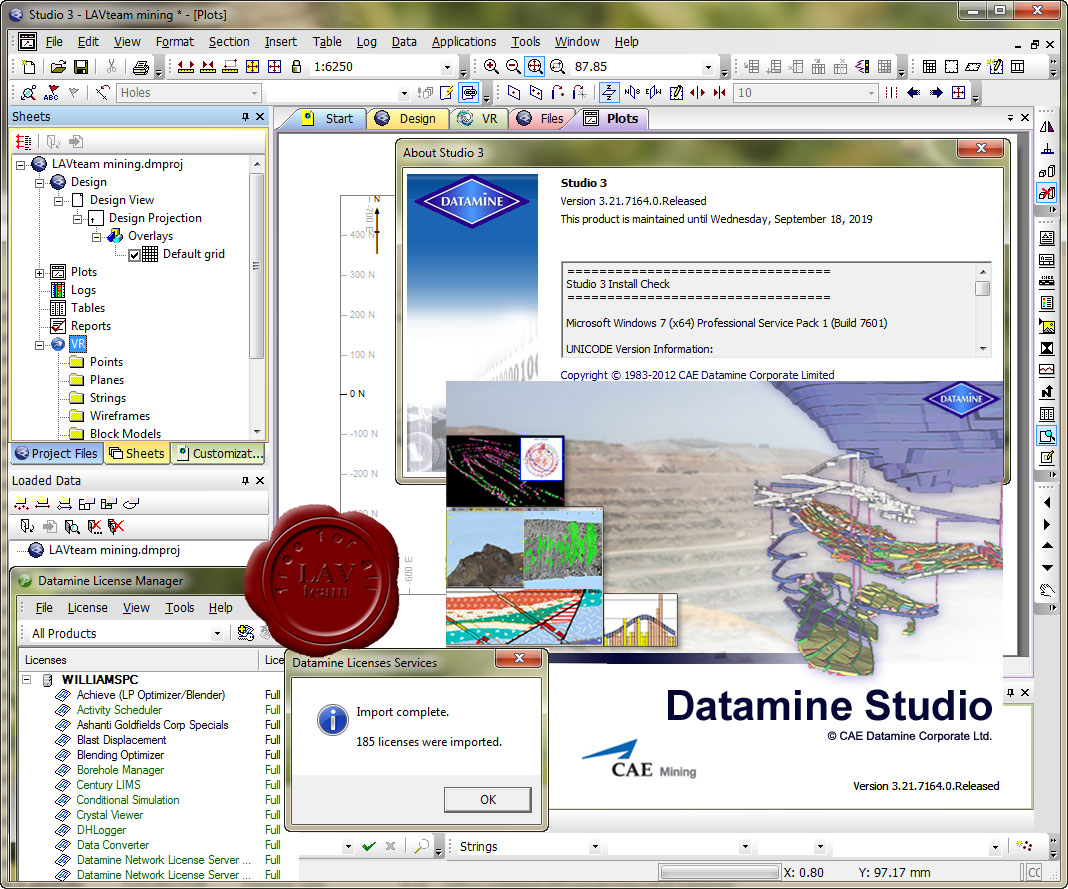
Task: Click OK in Datamine Licenses Services dialog
Action: pyautogui.click(x=488, y=799)
